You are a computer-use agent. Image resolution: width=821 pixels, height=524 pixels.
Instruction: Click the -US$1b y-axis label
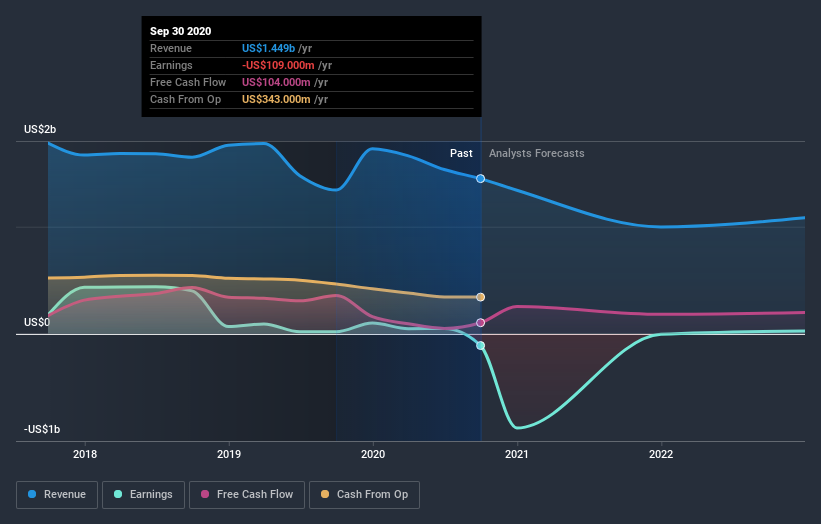(x=42, y=429)
